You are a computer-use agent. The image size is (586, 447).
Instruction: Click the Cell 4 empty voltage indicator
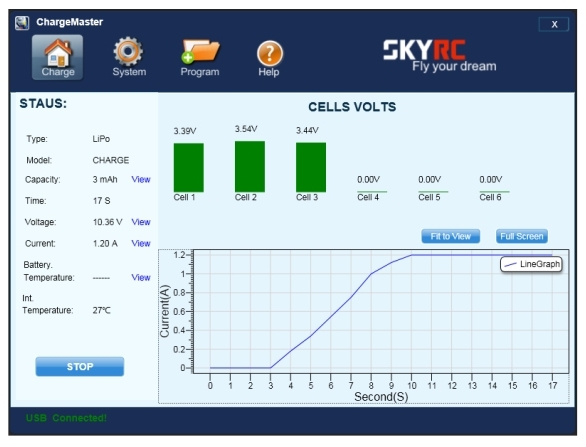[372, 192]
